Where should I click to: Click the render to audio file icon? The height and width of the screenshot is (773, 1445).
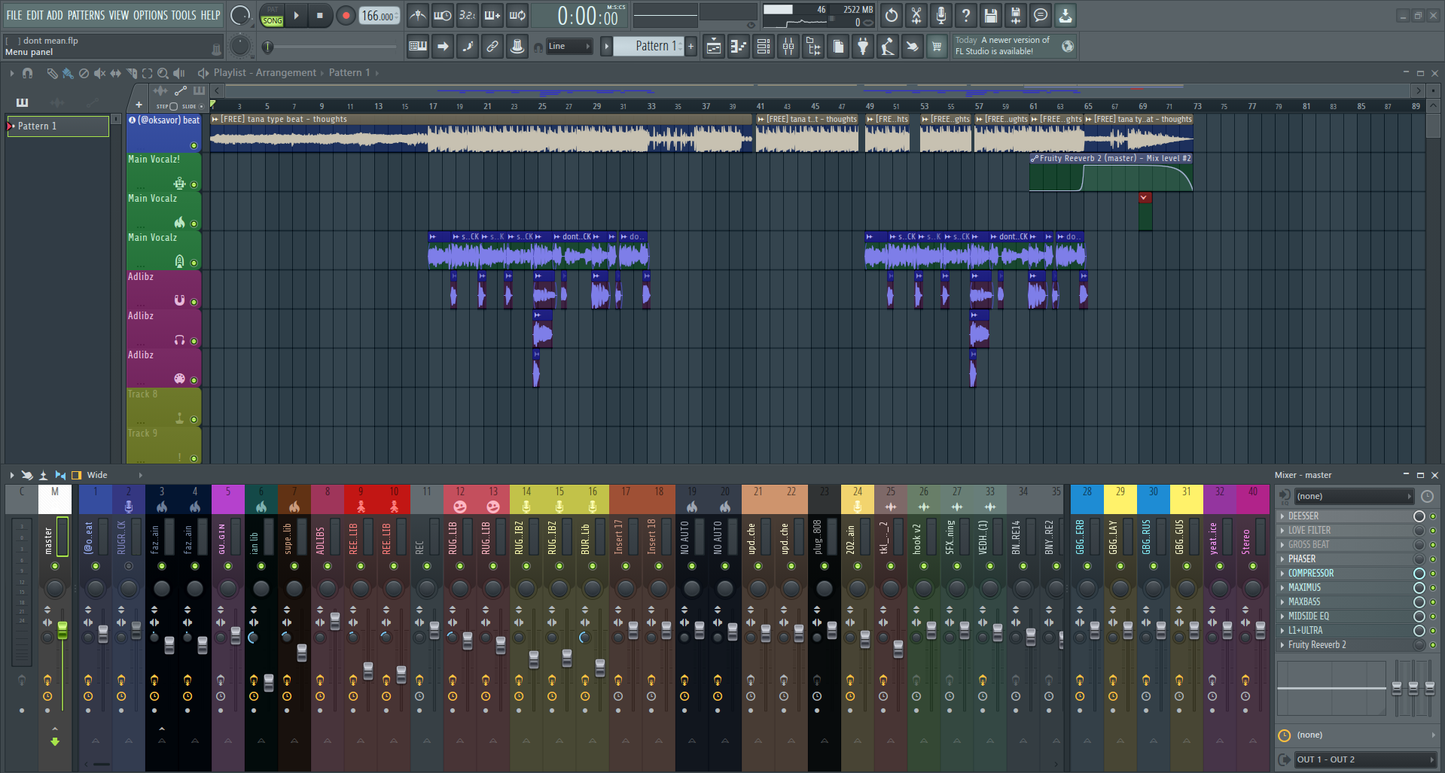pyautogui.click(x=1015, y=15)
